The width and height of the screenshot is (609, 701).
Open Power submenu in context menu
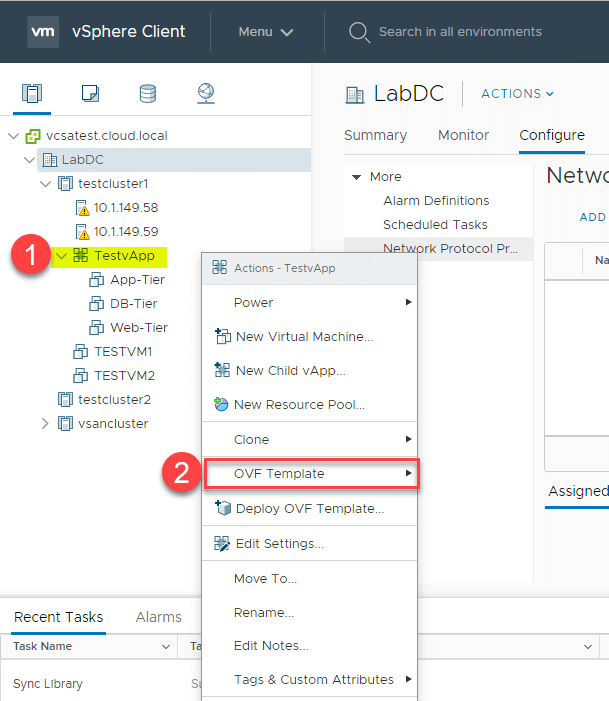coord(309,303)
